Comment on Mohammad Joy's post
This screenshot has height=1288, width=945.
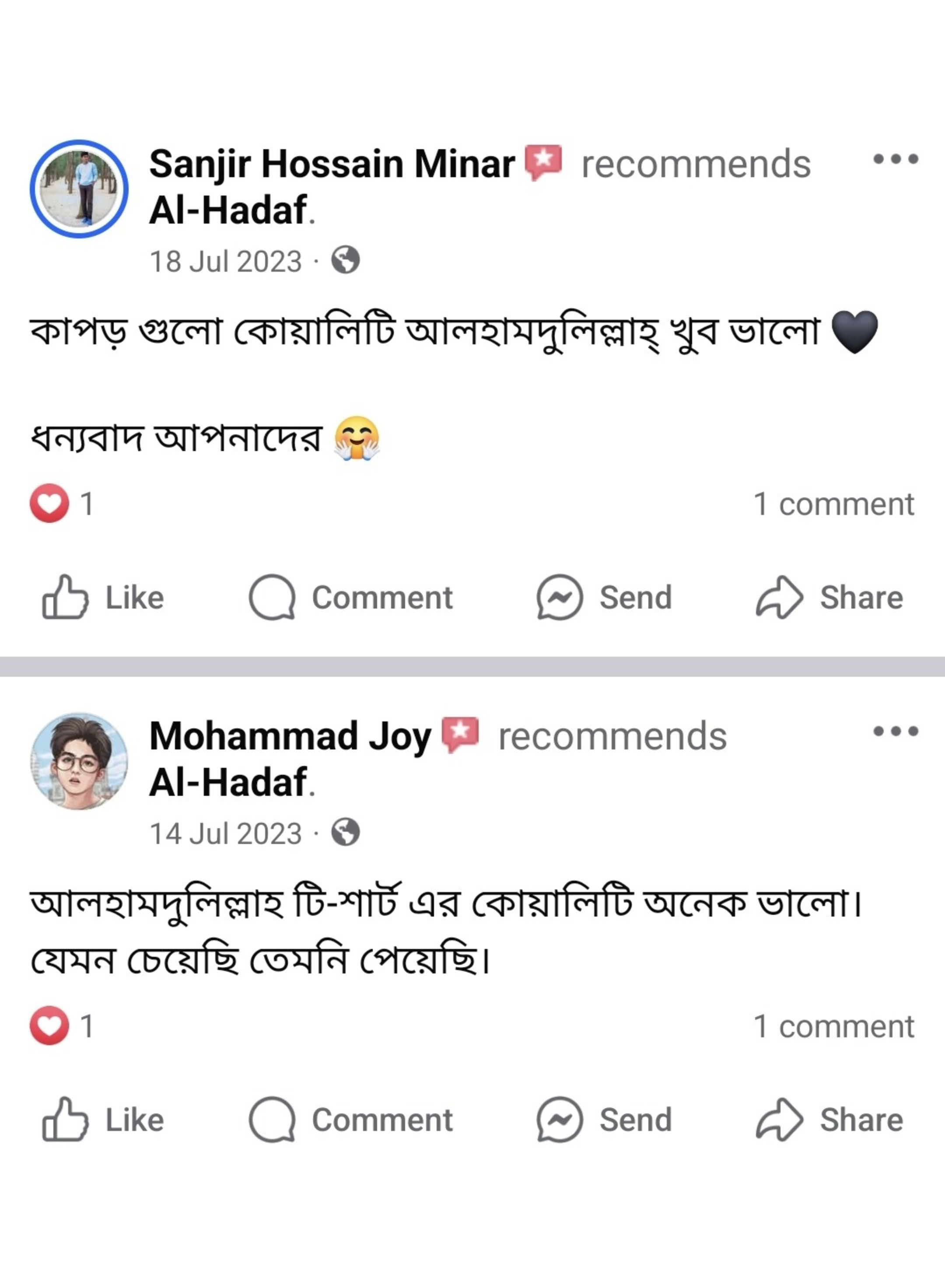click(x=351, y=1119)
